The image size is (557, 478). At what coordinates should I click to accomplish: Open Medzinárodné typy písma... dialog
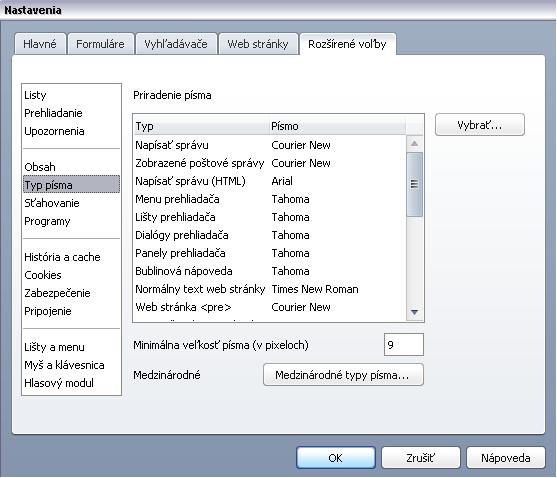pyautogui.click(x=343, y=375)
